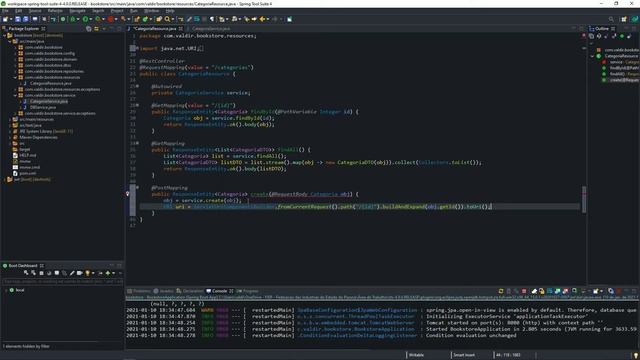Collapse the bookstore project node
Image resolution: width=640 pixels, height=360 pixels.
5,36
